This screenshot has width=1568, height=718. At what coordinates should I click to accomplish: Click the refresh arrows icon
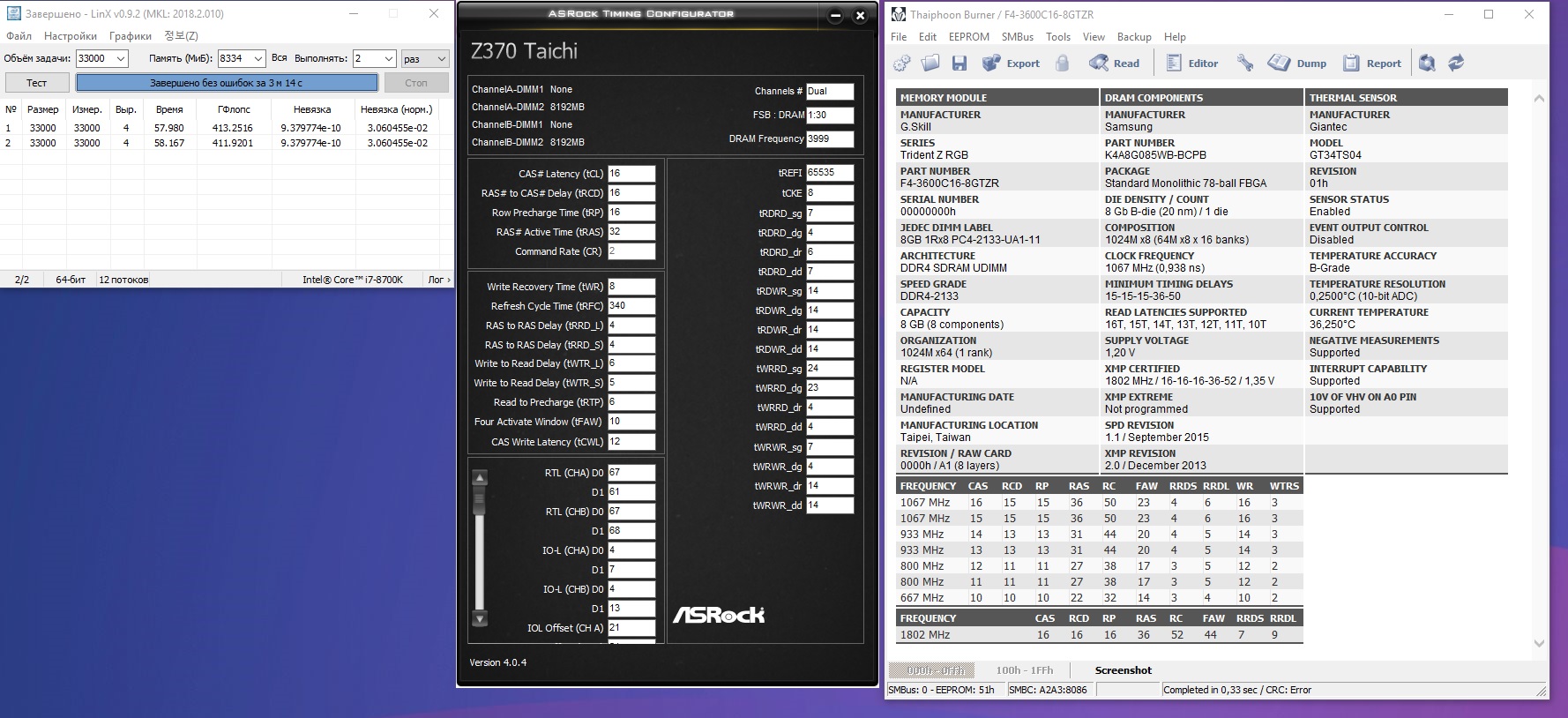(x=1456, y=63)
